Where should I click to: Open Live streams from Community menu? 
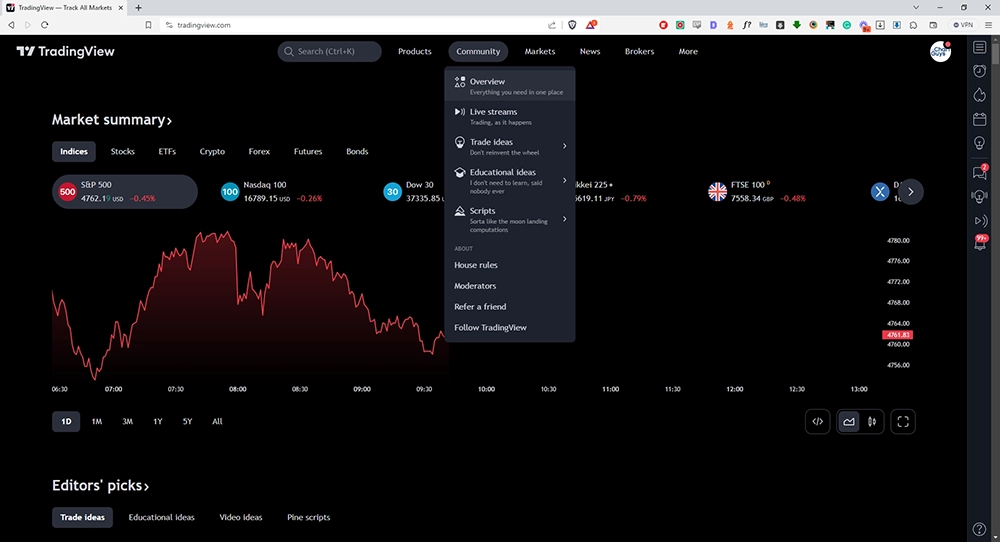tap(510, 116)
